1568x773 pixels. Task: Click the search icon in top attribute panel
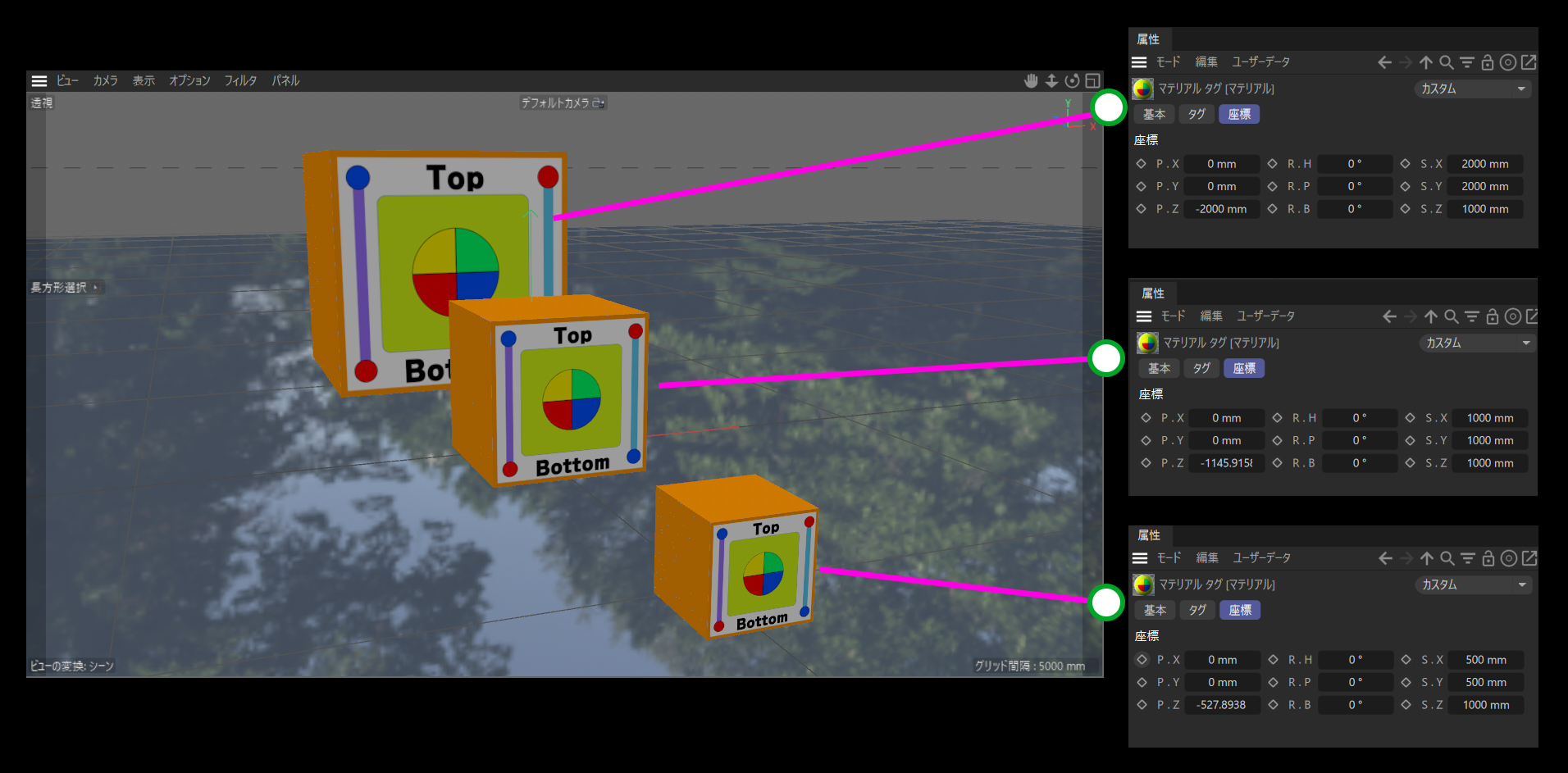pos(1447,62)
